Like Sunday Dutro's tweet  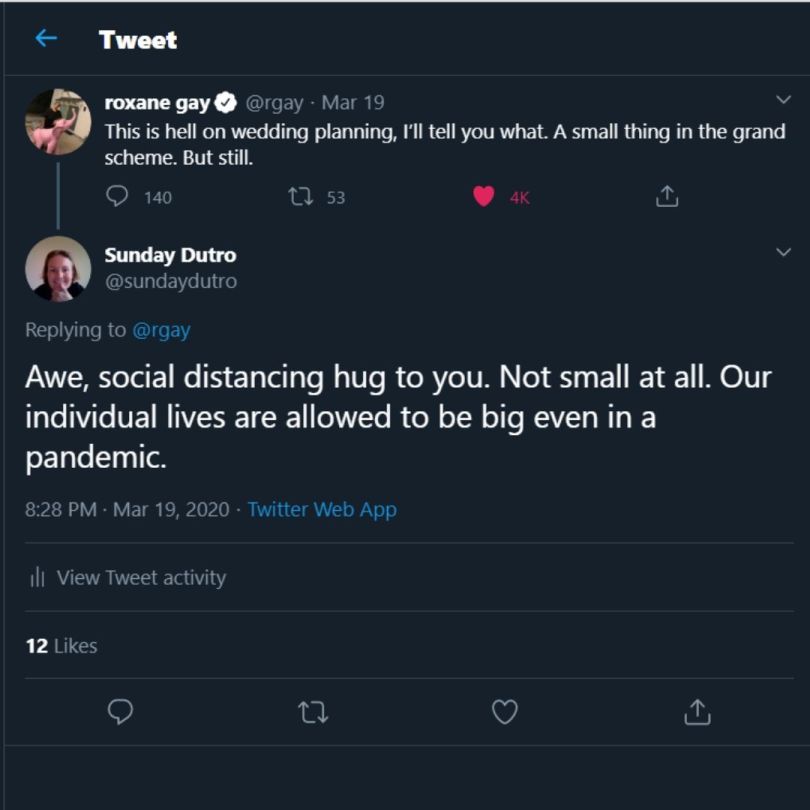pyautogui.click(x=505, y=711)
